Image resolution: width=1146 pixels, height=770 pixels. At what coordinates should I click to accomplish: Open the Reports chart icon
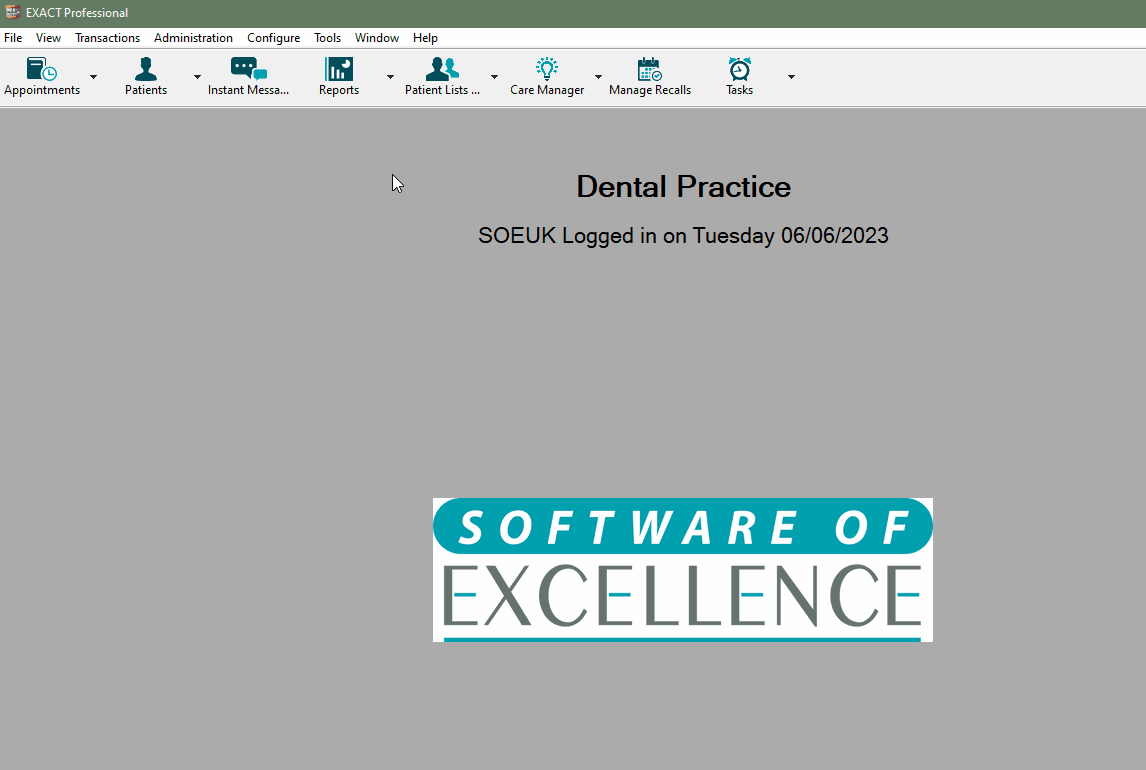[338, 69]
